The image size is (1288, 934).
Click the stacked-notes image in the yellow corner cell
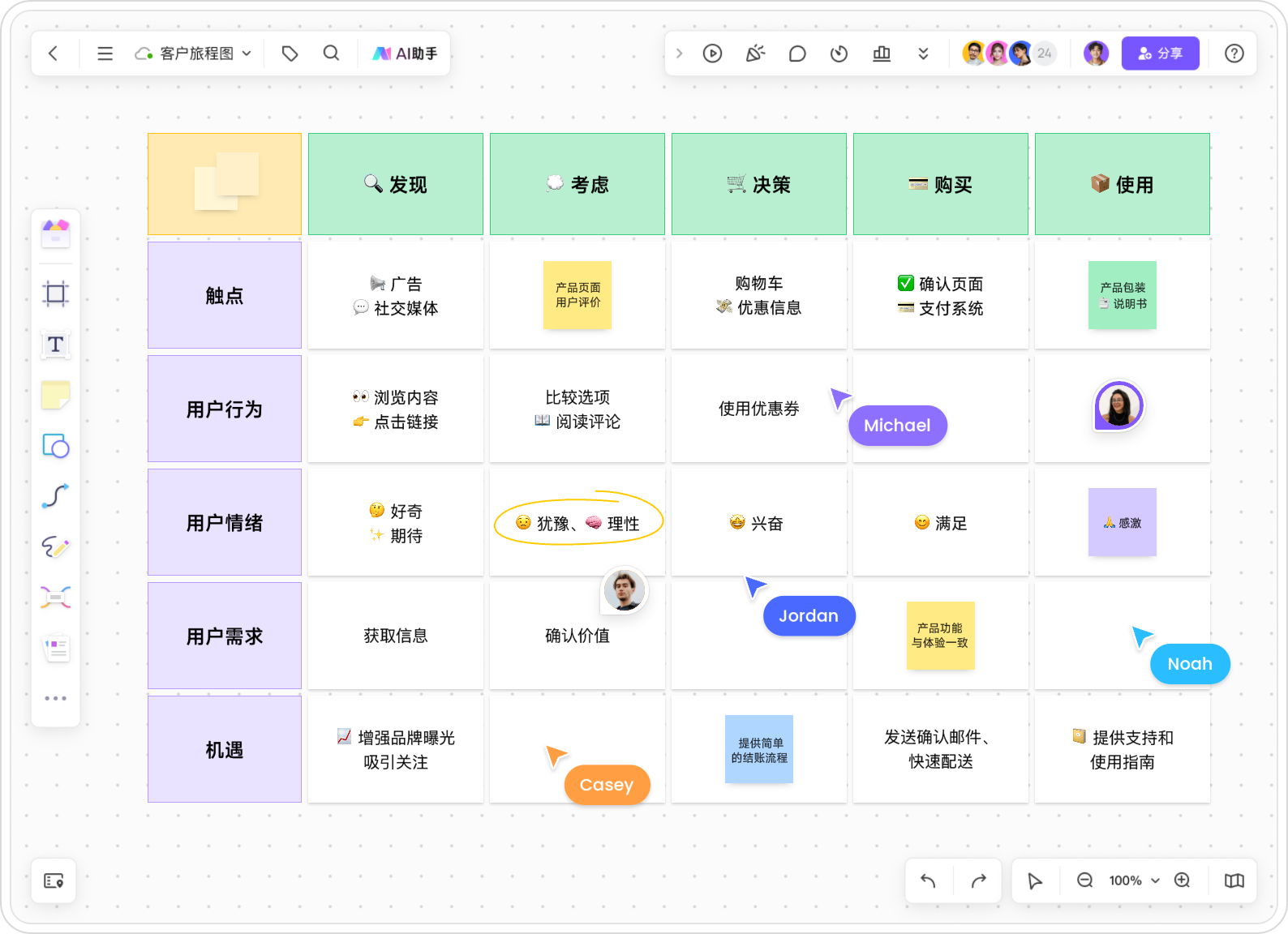pyautogui.click(x=226, y=181)
